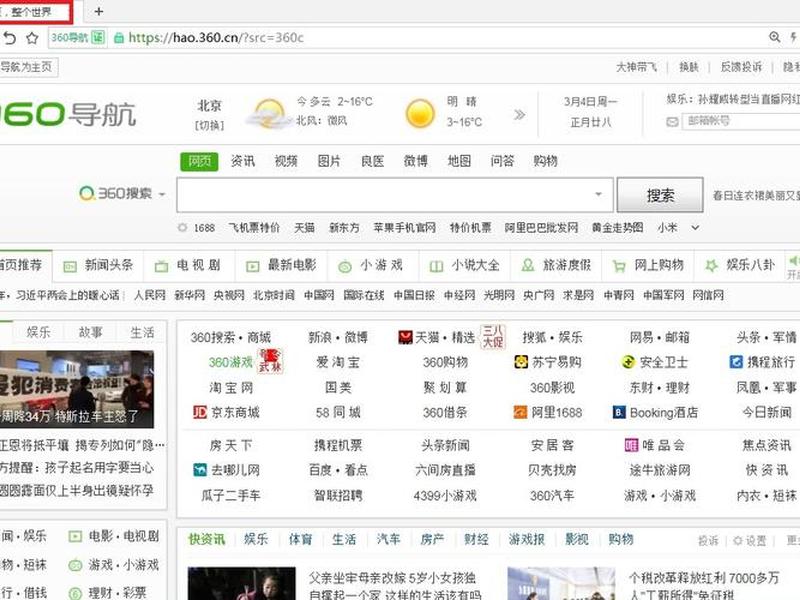Screen dimensions: 800x600
Task: Open the 360搜索 engine dropdown arrow
Action: (162, 194)
